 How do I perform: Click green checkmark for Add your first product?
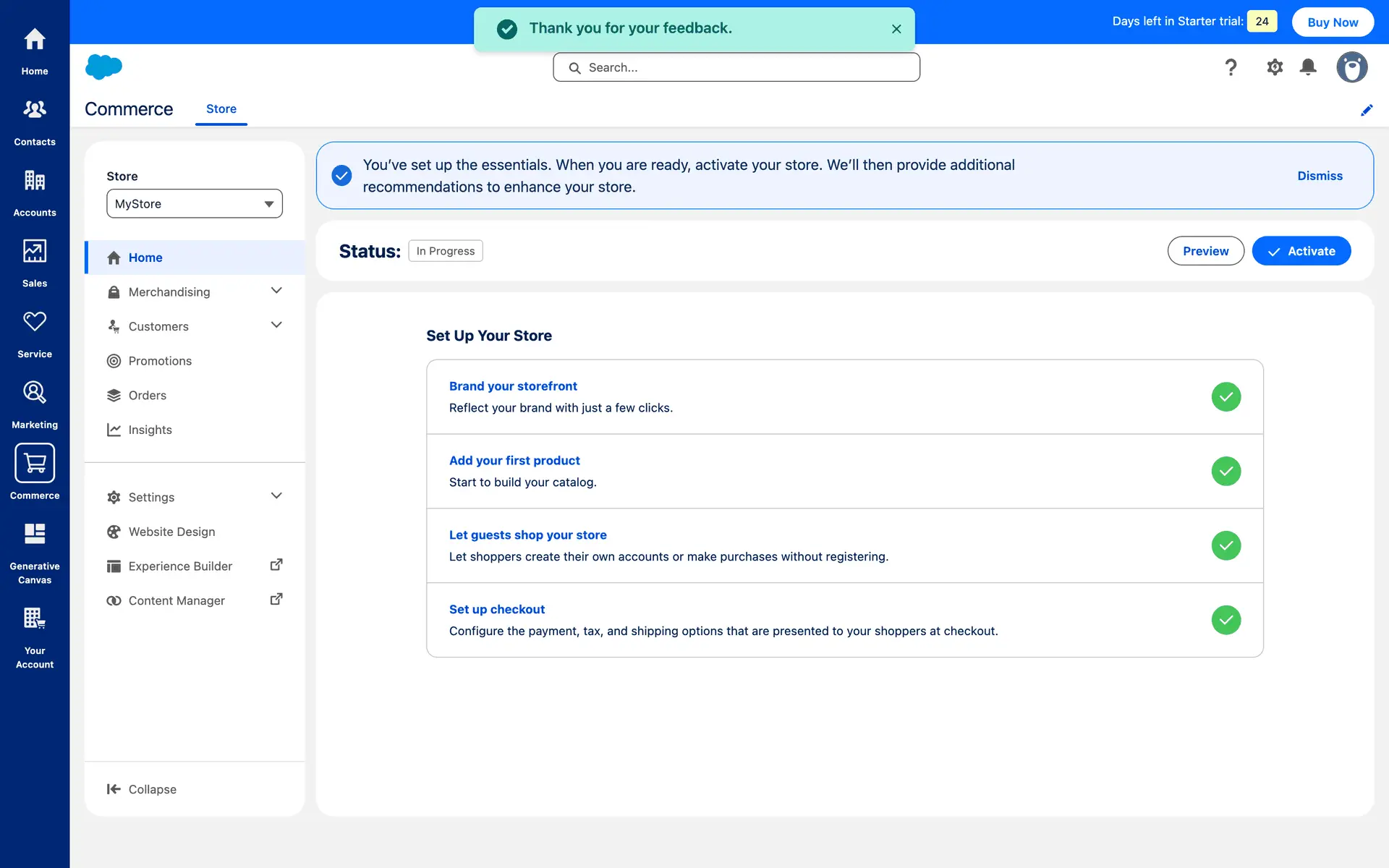click(x=1226, y=471)
